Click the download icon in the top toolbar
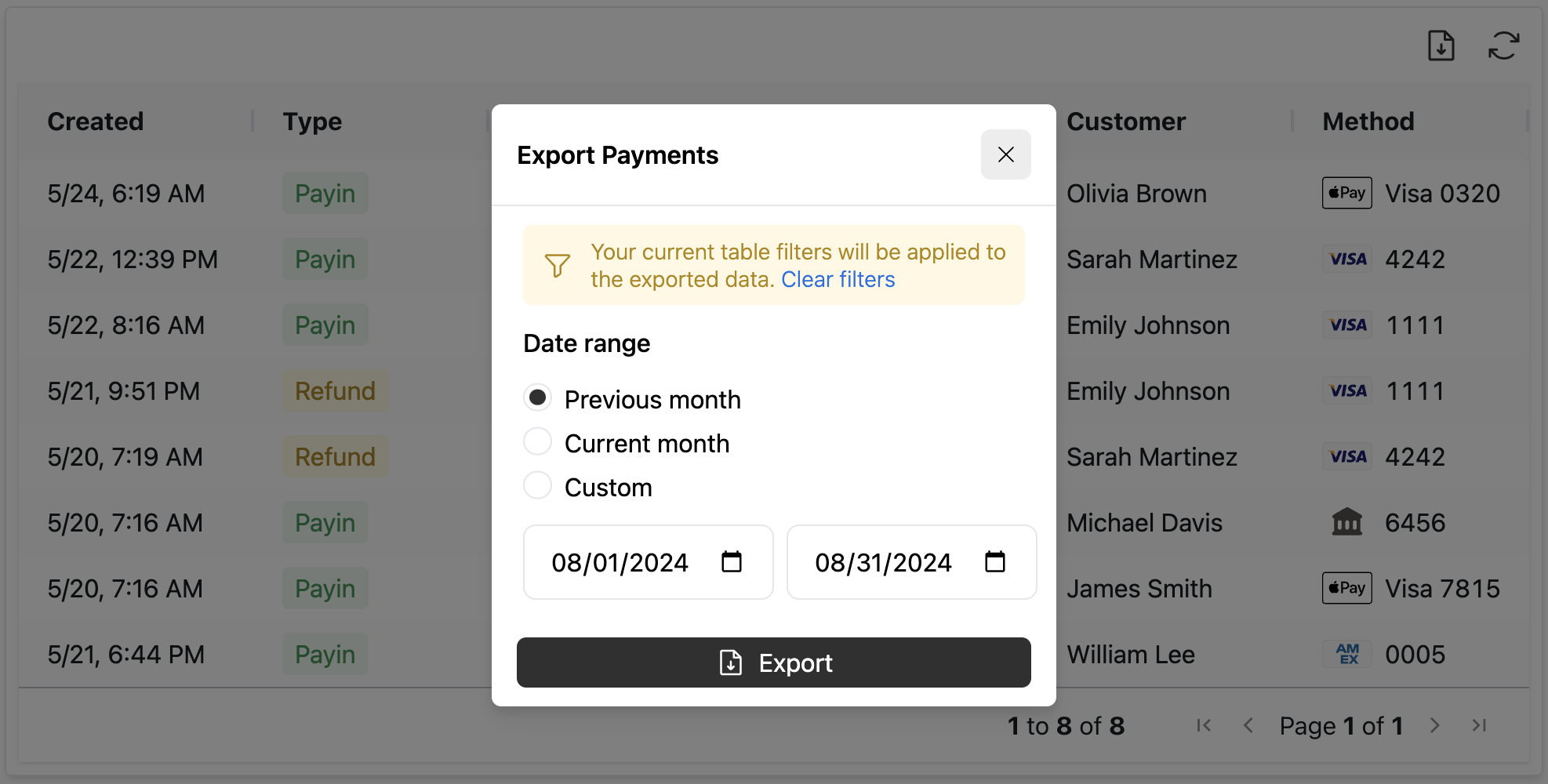This screenshot has width=1548, height=784. click(x=1441, y=46)
